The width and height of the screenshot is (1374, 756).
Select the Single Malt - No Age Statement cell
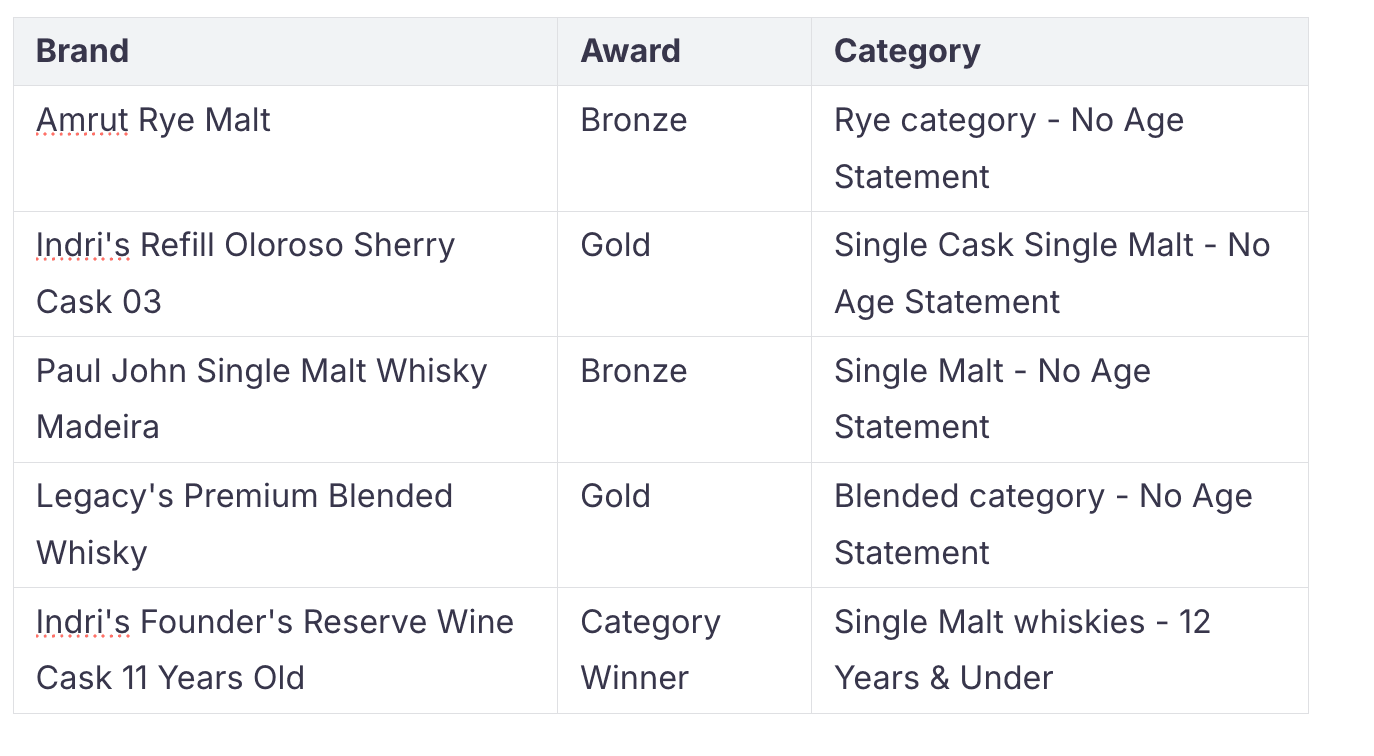(x=992, y=399)
